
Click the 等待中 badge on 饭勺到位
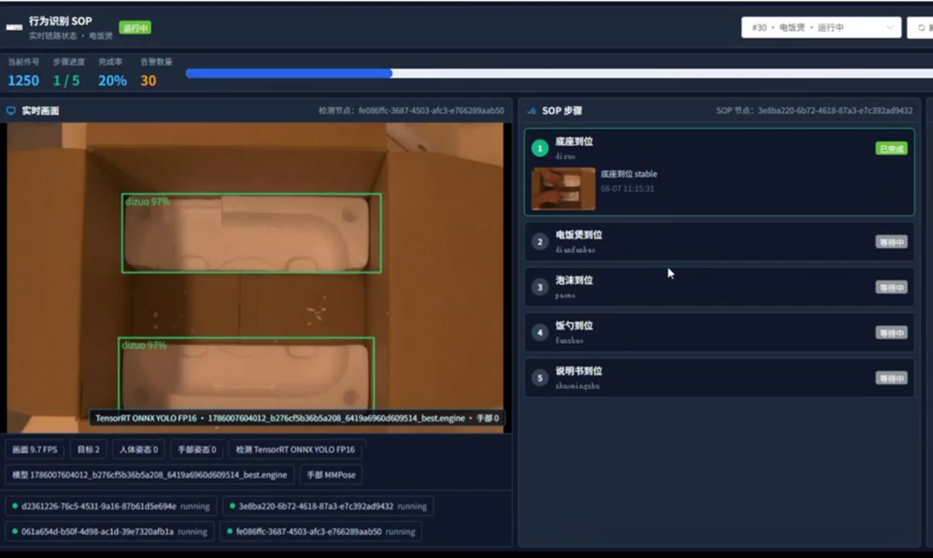[x=891, y=333]
